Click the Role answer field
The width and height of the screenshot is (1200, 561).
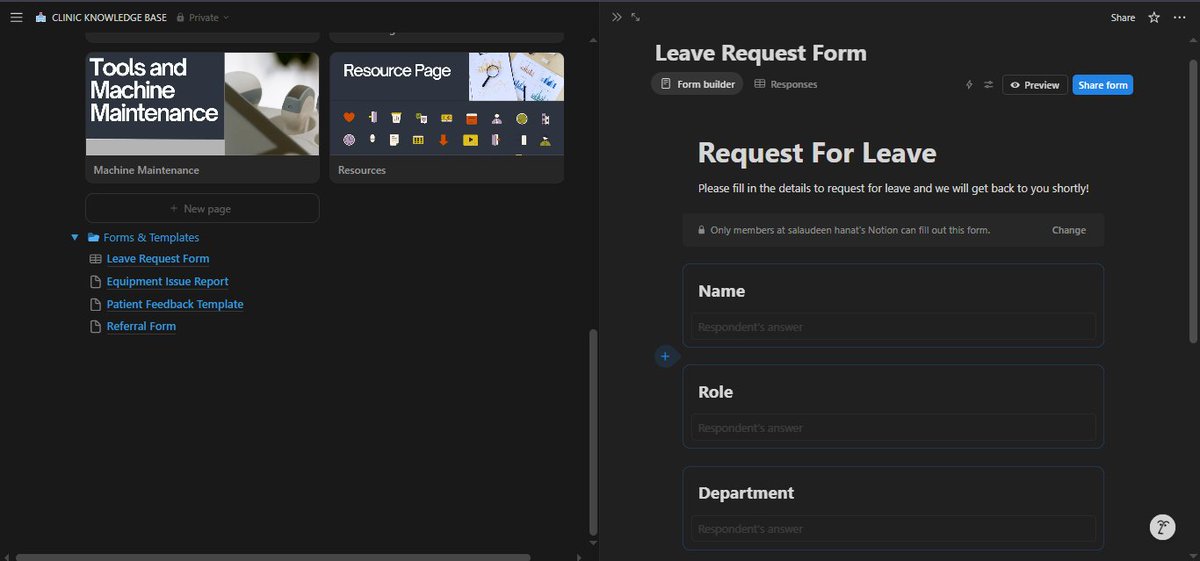(x=893, y=428)
